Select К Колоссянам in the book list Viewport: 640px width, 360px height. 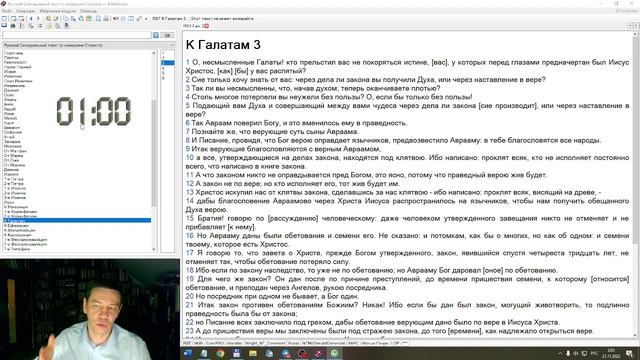pos(18,235)
